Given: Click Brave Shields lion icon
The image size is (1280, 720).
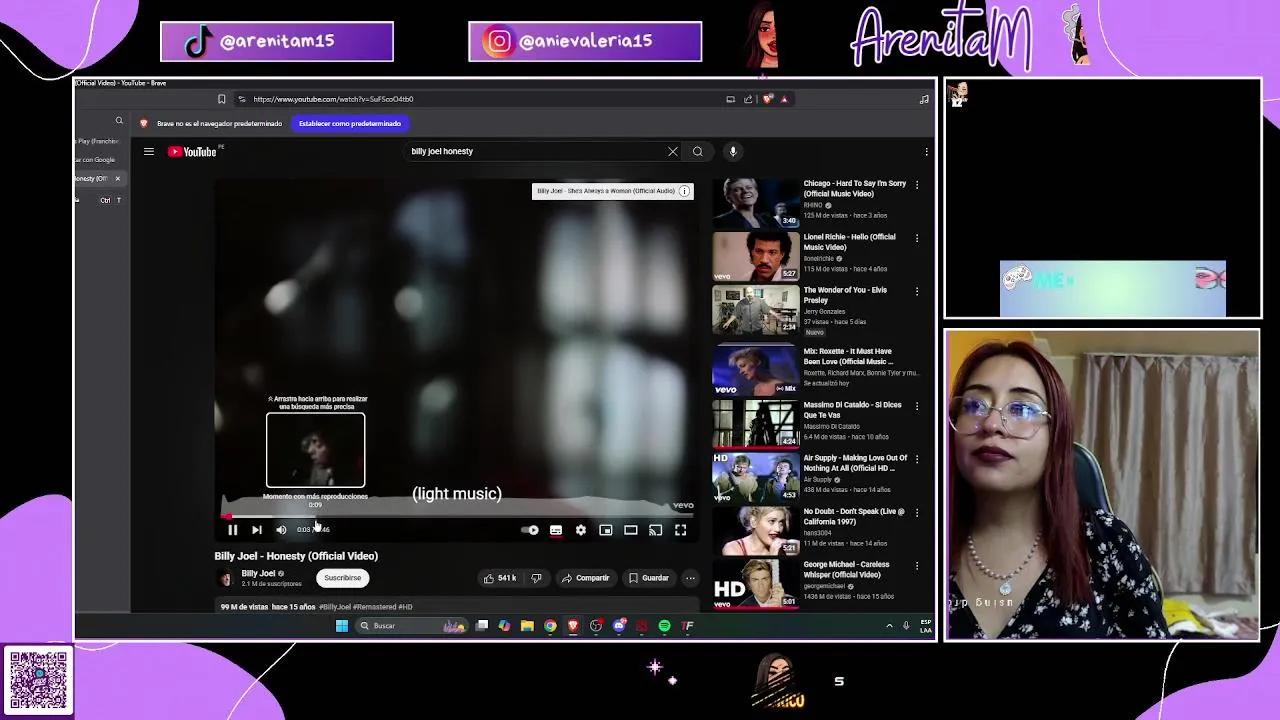Looking at the screenshot, I should tap(768, 99).
